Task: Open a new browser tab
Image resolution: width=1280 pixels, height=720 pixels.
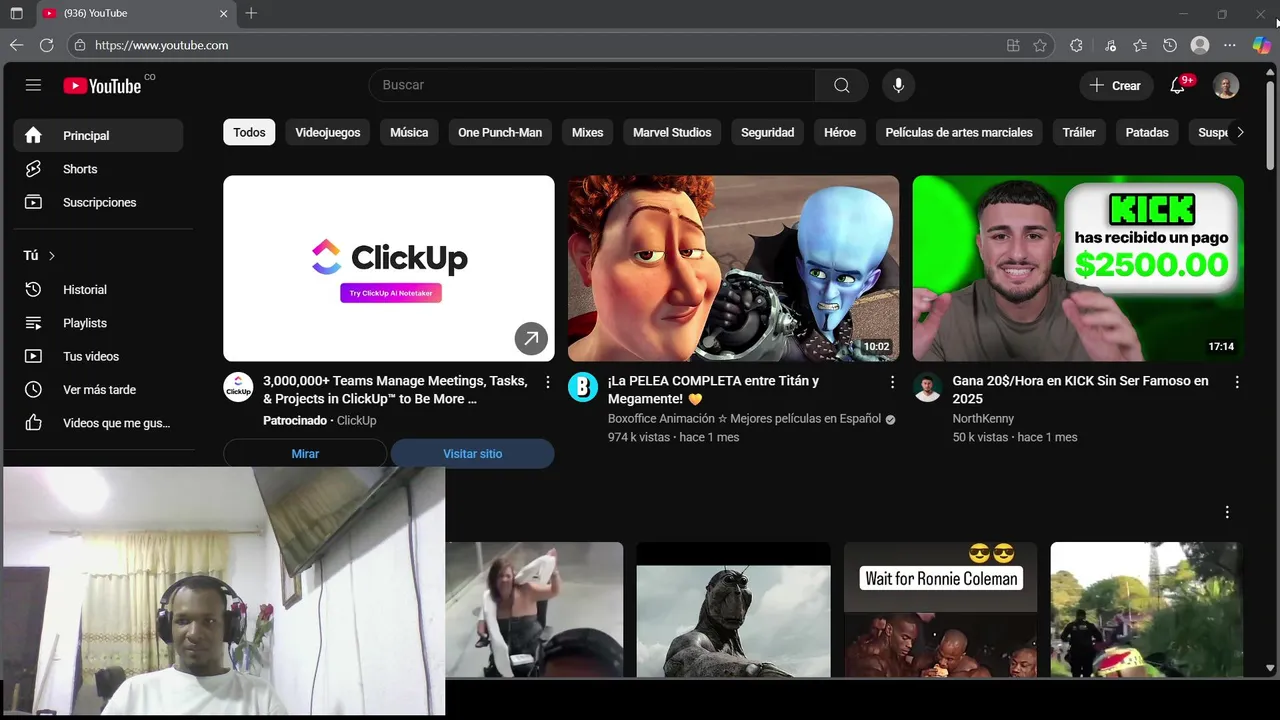Action: 251,13
